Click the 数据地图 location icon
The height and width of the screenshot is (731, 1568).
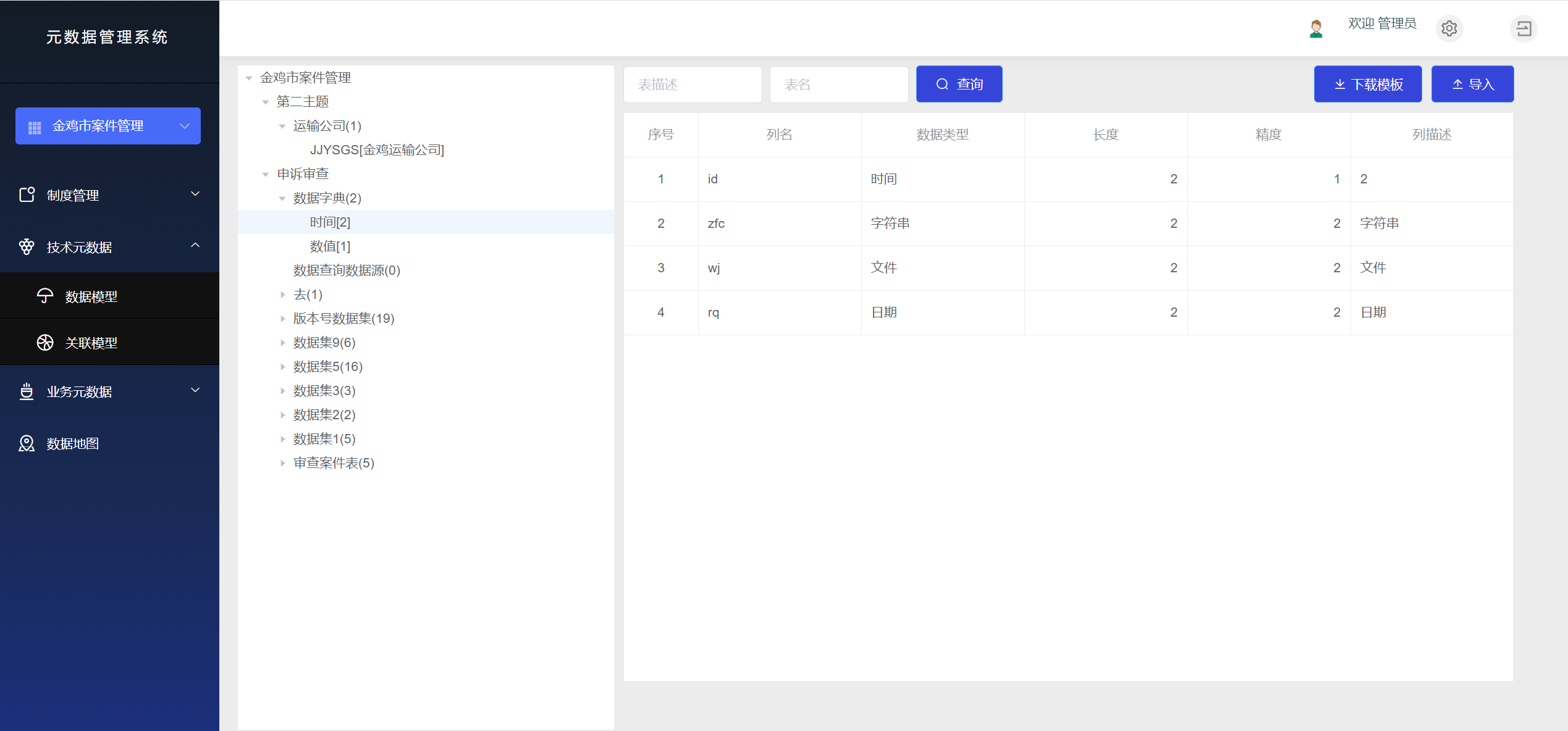click(x=27, y=443)
